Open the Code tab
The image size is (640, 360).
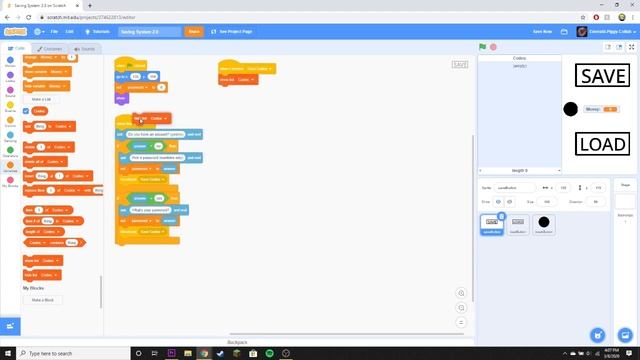click(x=16, y=48)
